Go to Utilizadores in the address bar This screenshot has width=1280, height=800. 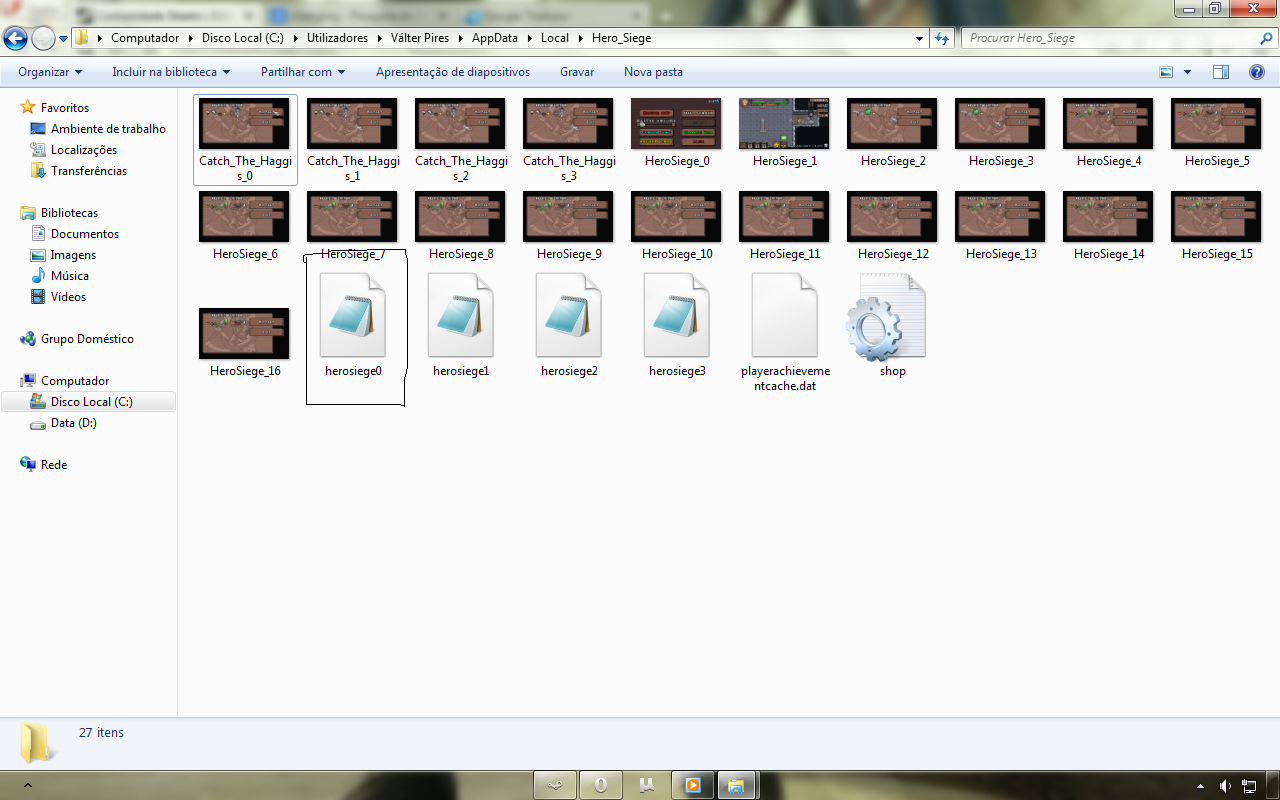[337, 38]
